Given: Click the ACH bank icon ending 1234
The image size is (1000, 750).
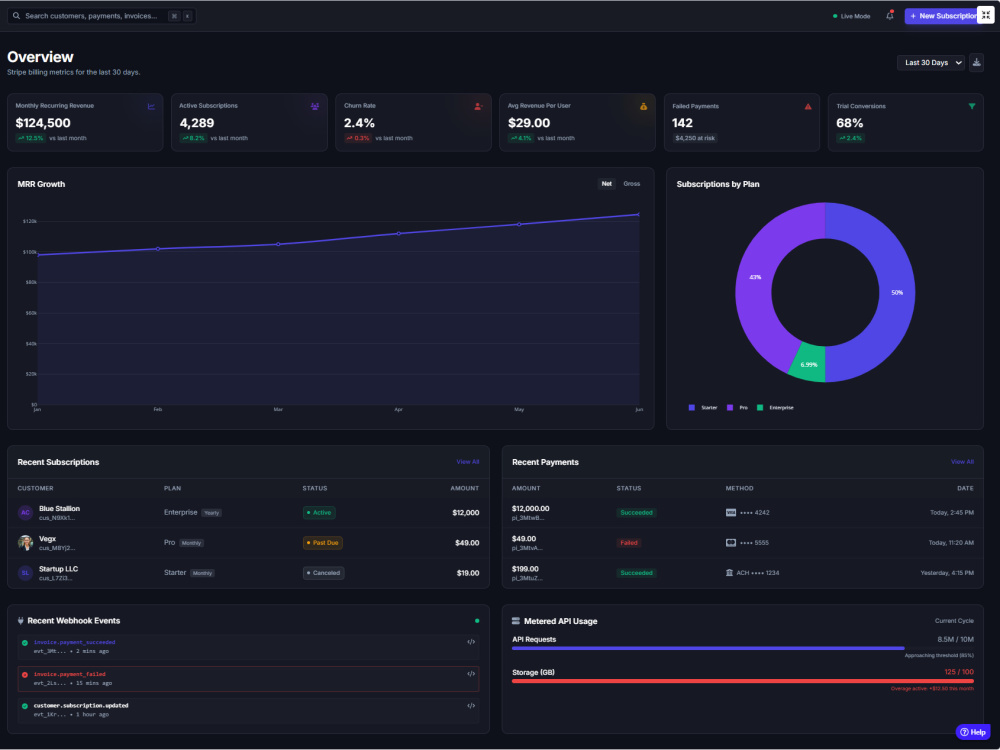Looking at the screenshot, I should (x=730, y=573).
